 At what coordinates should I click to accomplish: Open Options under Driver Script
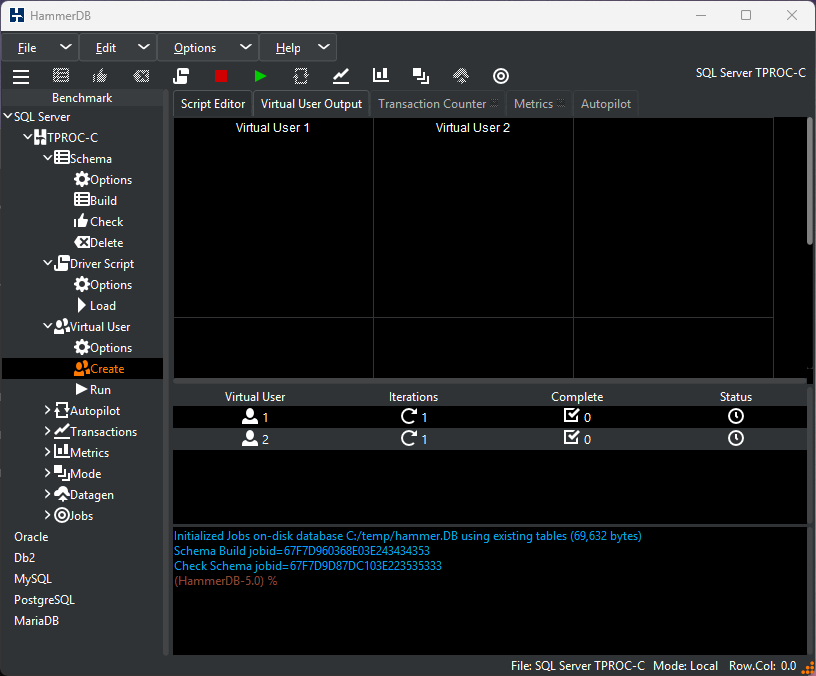point(103,285)
